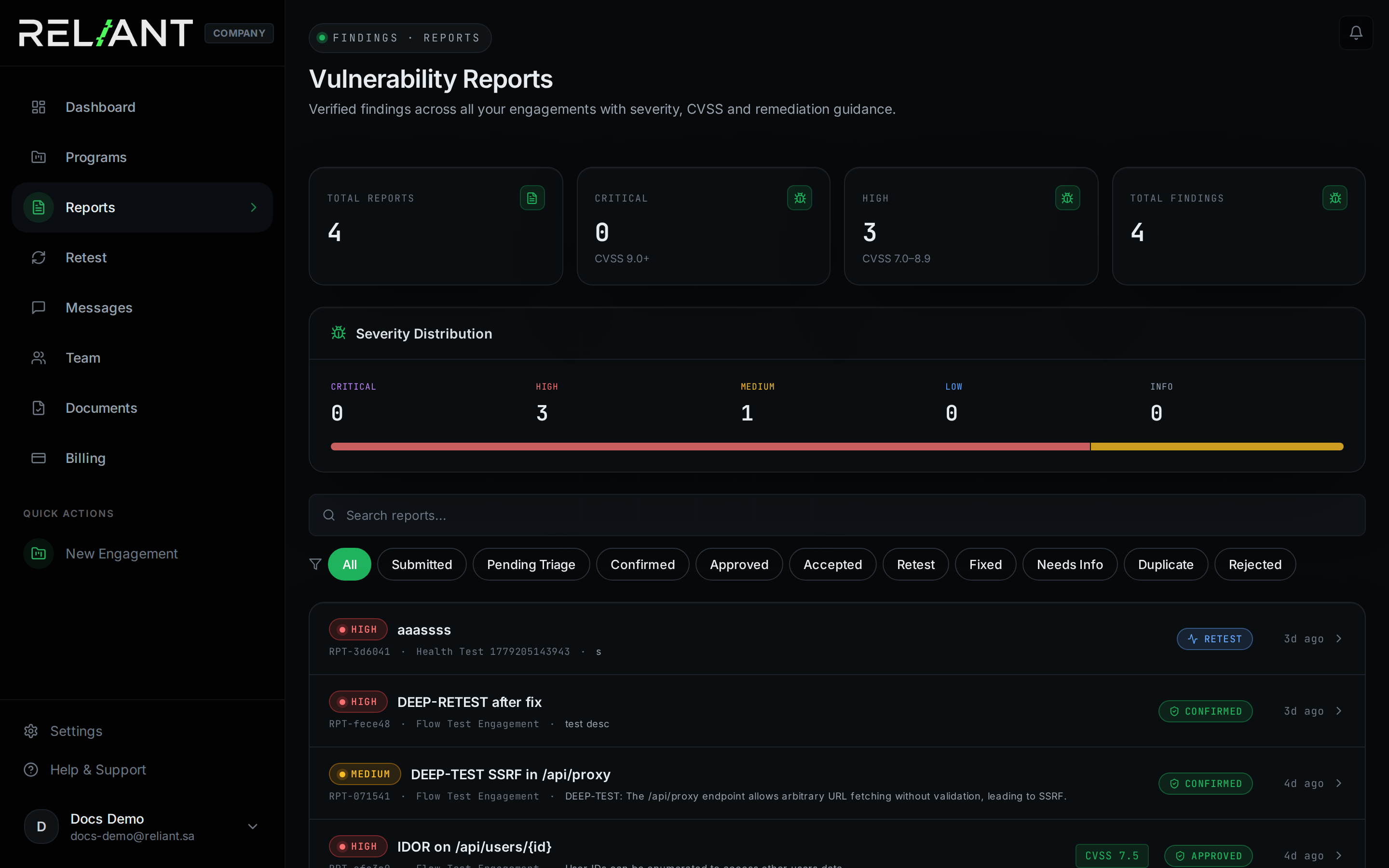Click the Findings · Reports breadcrumb pill
This screenshot has height=868, width=1389.
(x=400, y=38)
